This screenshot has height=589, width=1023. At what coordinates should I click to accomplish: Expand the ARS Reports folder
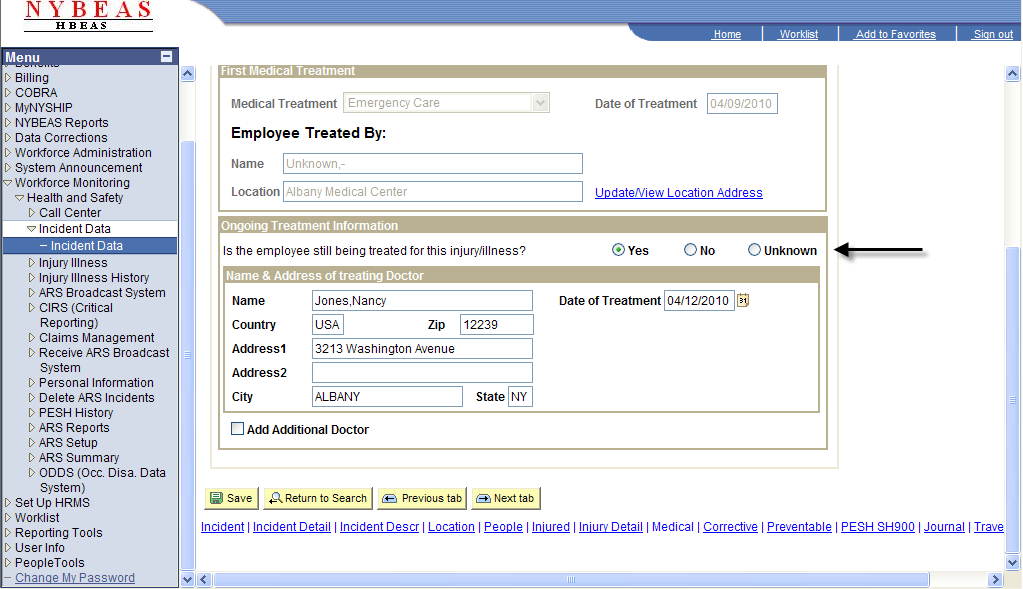(31, 427)
